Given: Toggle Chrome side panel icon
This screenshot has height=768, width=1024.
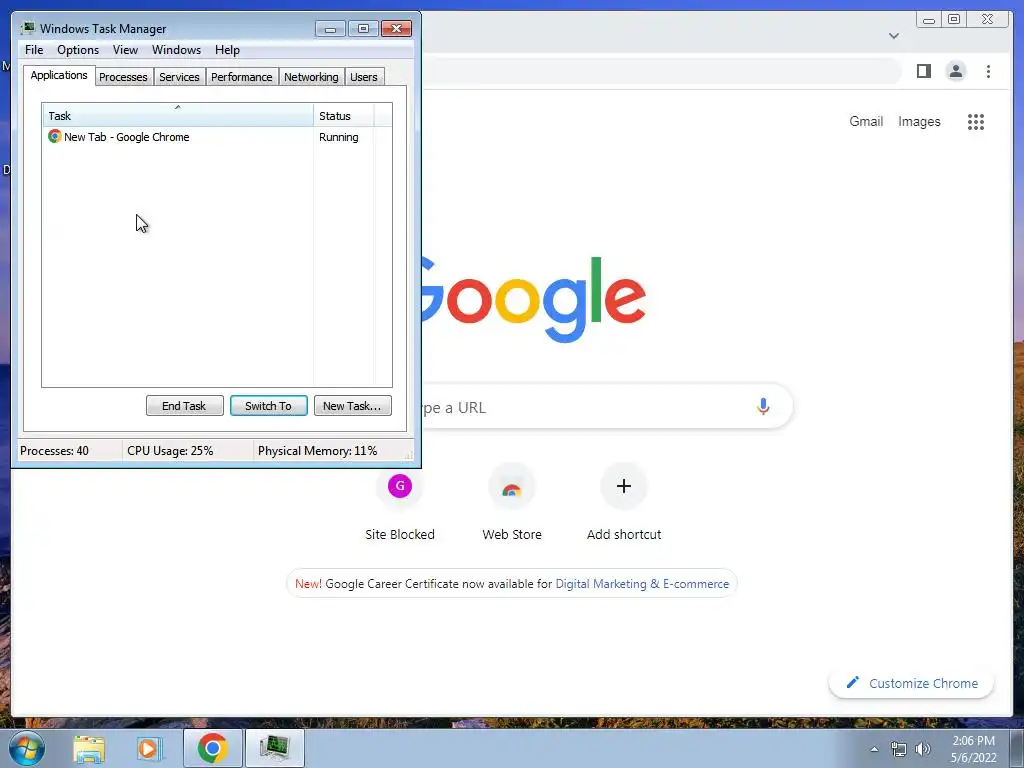Looking at the screenshot, I should click(923, 71).
